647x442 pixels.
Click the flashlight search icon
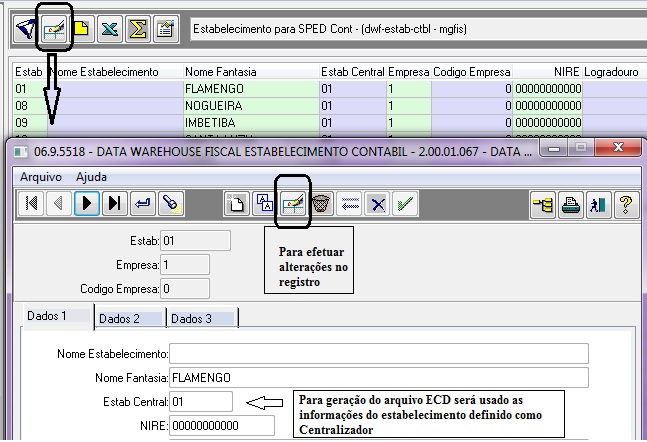[170, 203]
